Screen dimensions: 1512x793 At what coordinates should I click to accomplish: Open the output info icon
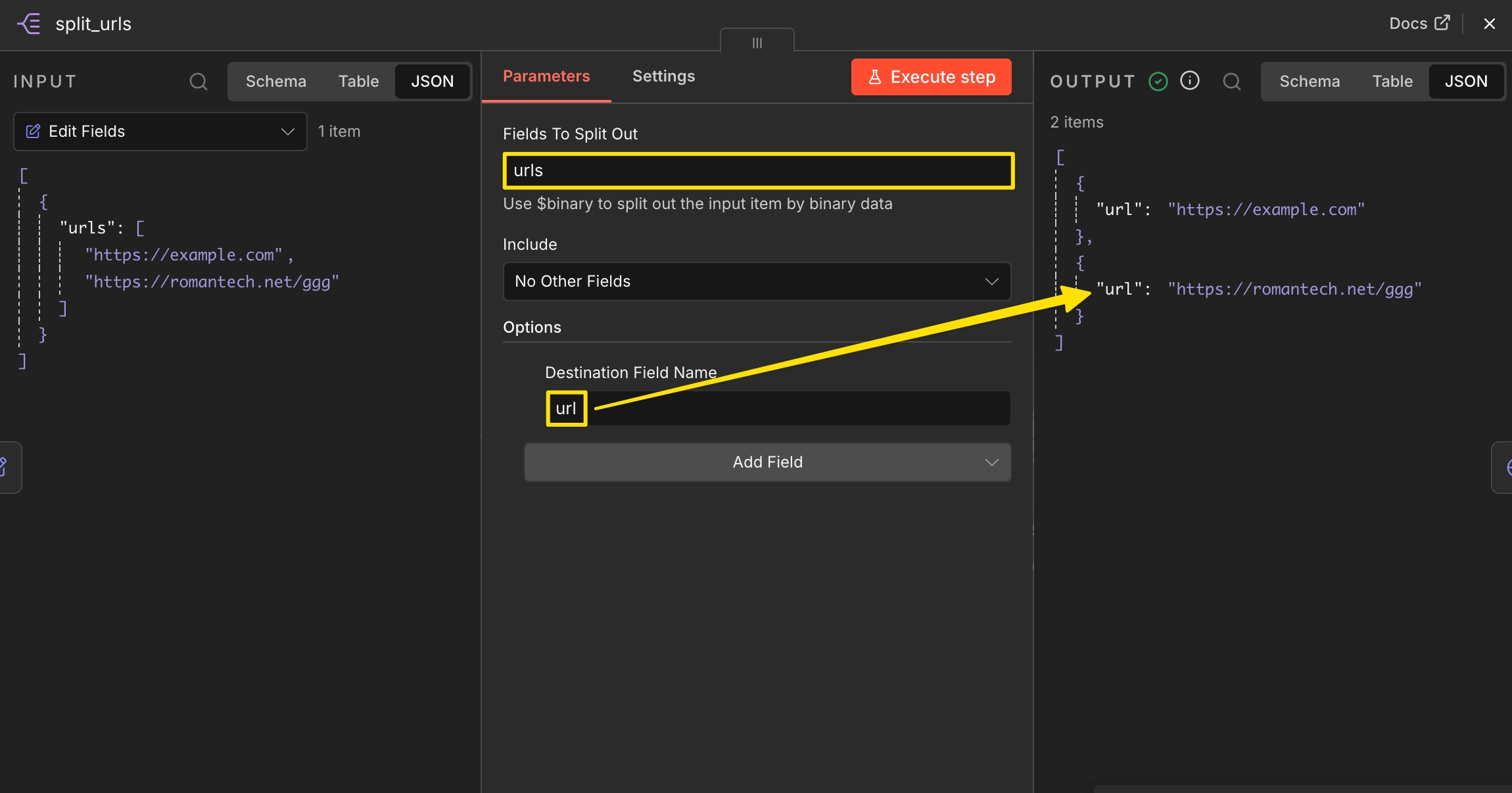coord(1190,81)
